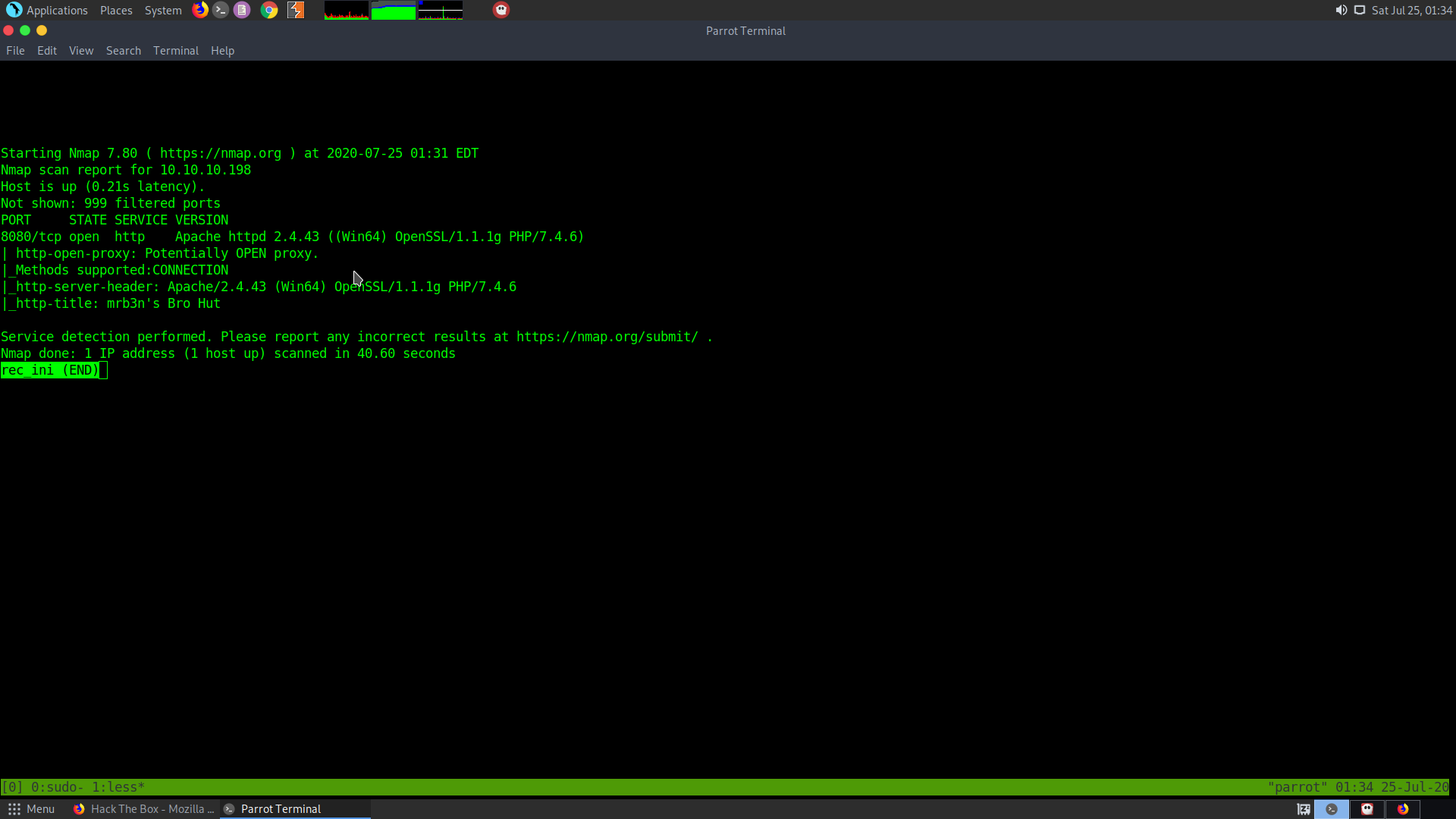Click the CPU usage monitor graph
Screen dimensions: 1456x819
347,11
